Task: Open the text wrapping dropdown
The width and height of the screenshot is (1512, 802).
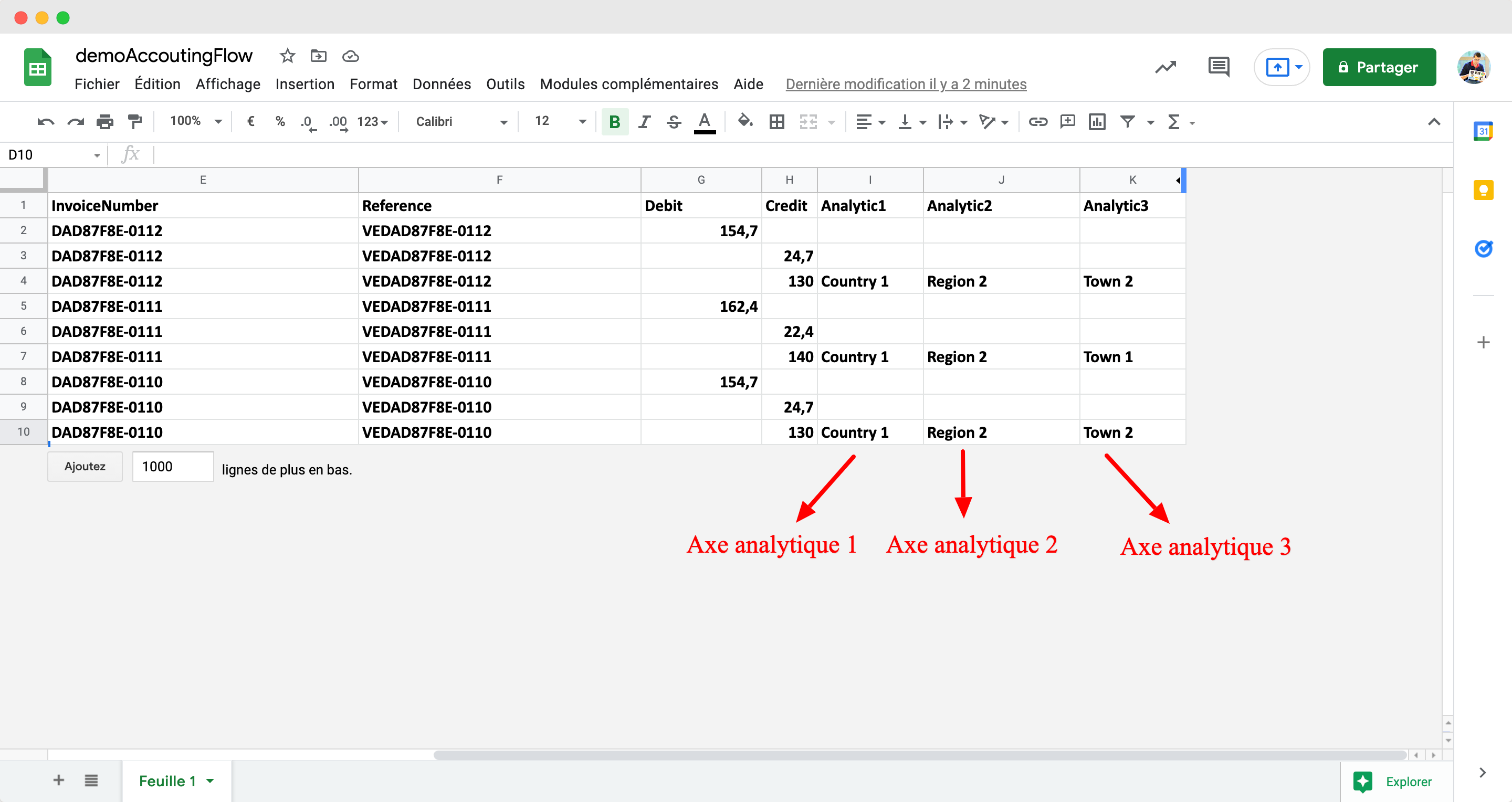Action: click(952, 122)
